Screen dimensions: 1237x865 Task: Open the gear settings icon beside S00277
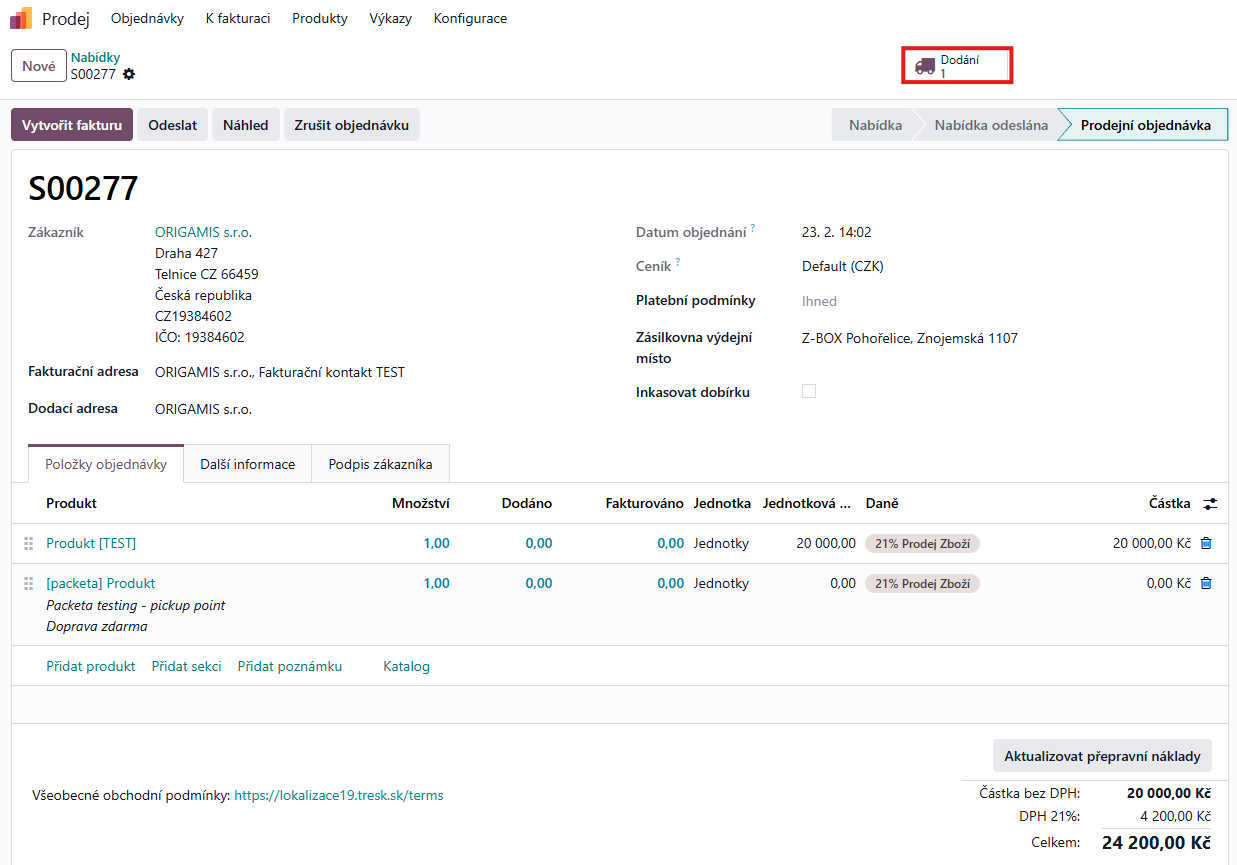(x=129, y=74)
